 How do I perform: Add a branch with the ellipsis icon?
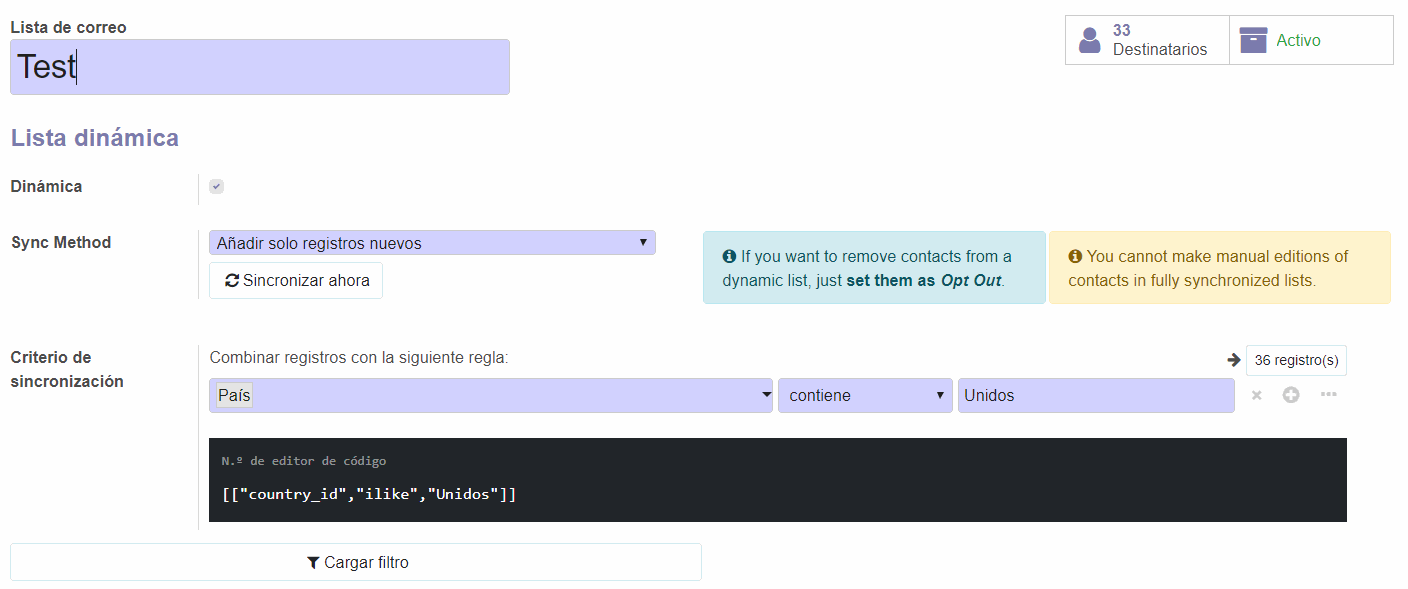click(x=1328, y=394)
